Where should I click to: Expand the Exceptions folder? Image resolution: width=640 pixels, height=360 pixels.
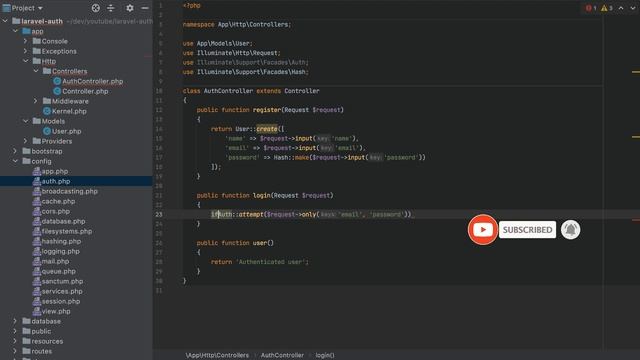[x=25, y=51]
